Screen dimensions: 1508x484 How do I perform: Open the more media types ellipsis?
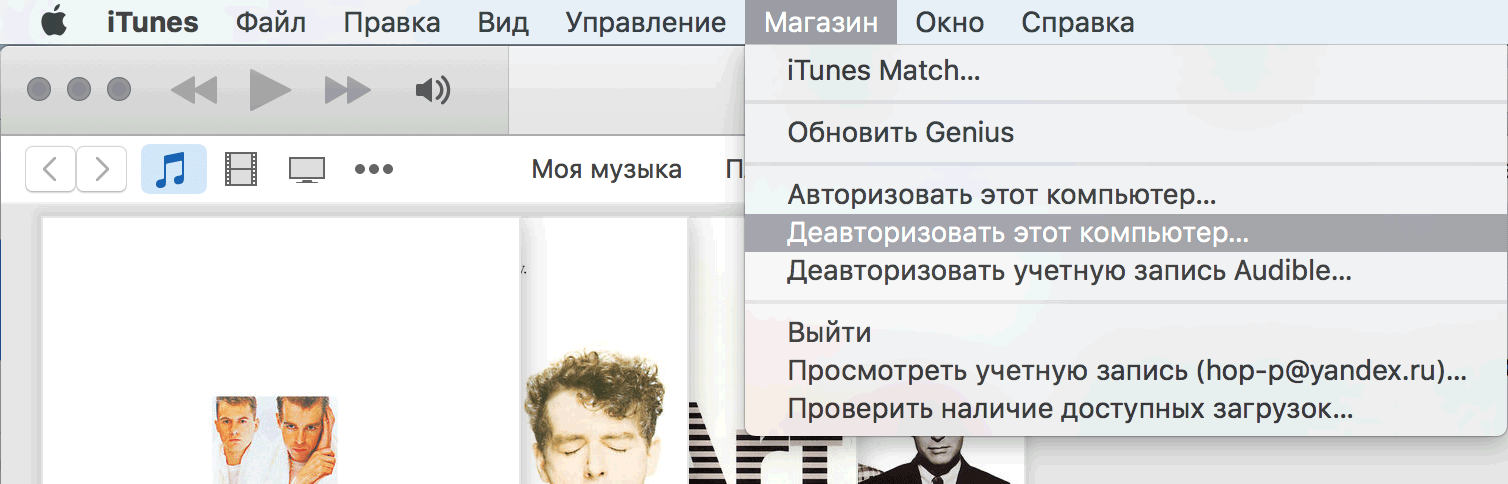click(374, 169)
